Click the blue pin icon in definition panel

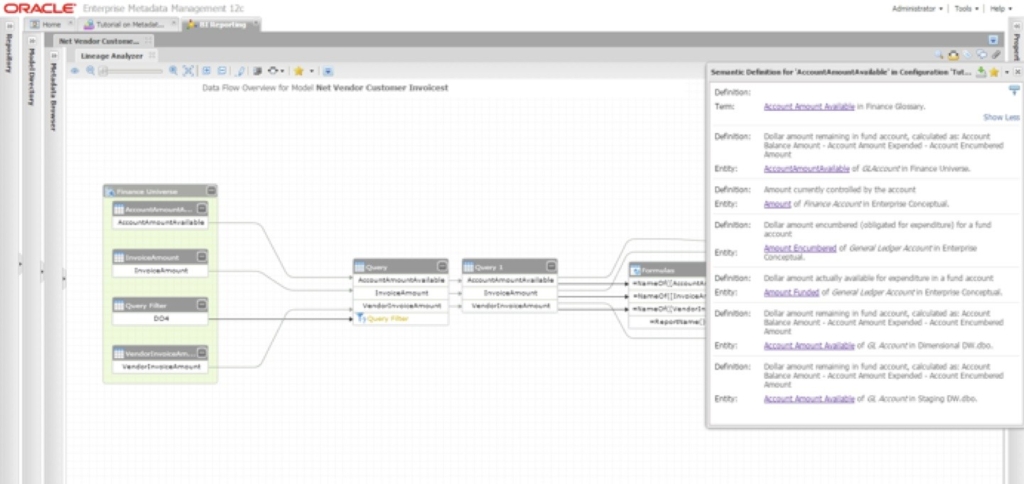(1014, 91)
